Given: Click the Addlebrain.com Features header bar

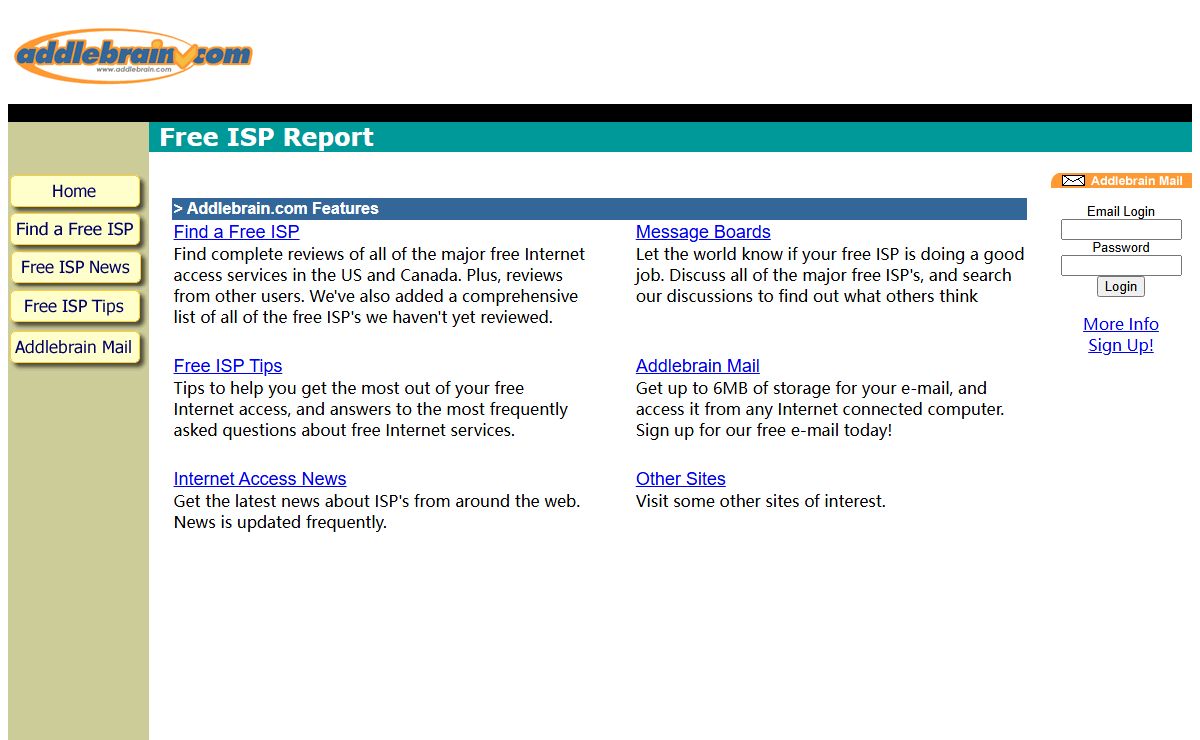Looking at the screenshot, I should coord(599,209).
